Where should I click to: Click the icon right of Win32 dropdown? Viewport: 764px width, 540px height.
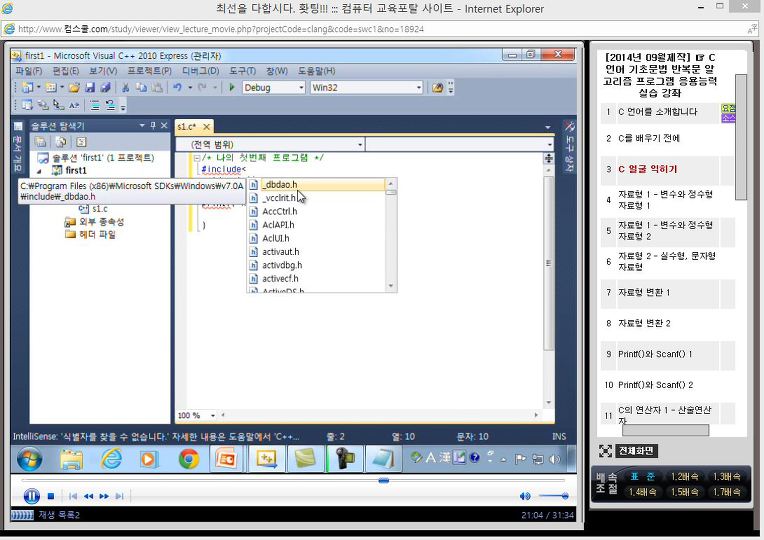[x=438, y=88]
